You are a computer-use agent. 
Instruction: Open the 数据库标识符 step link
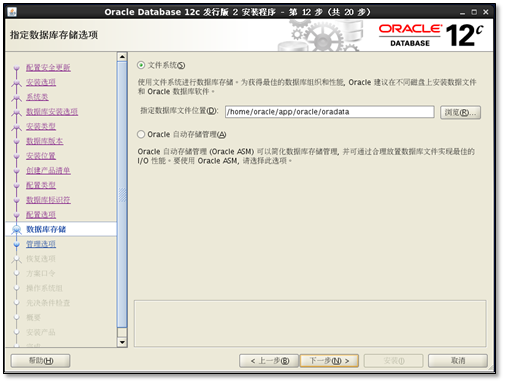pos(48,200)
